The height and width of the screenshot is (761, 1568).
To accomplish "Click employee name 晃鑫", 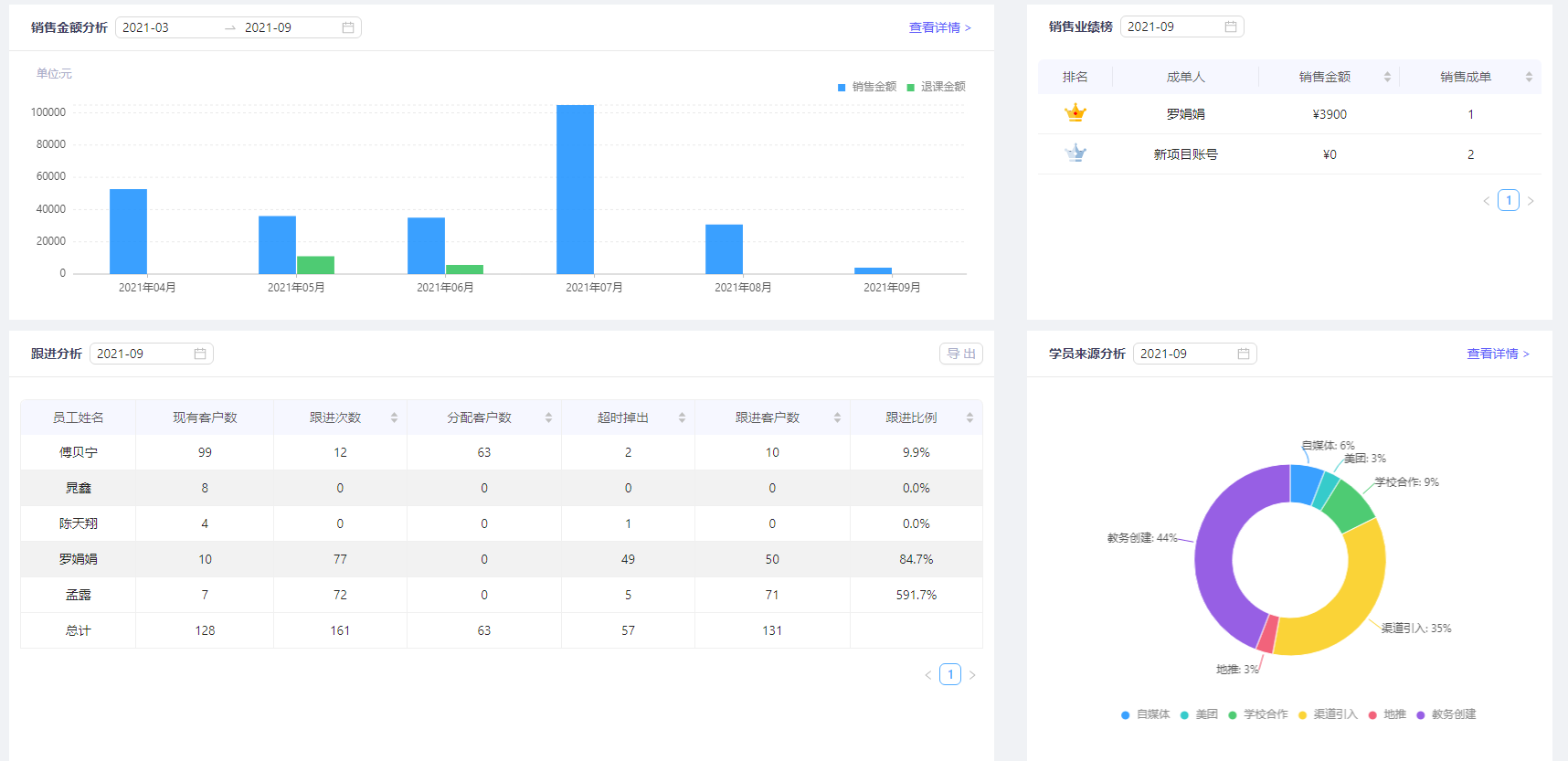I will [x=78, y=488].
